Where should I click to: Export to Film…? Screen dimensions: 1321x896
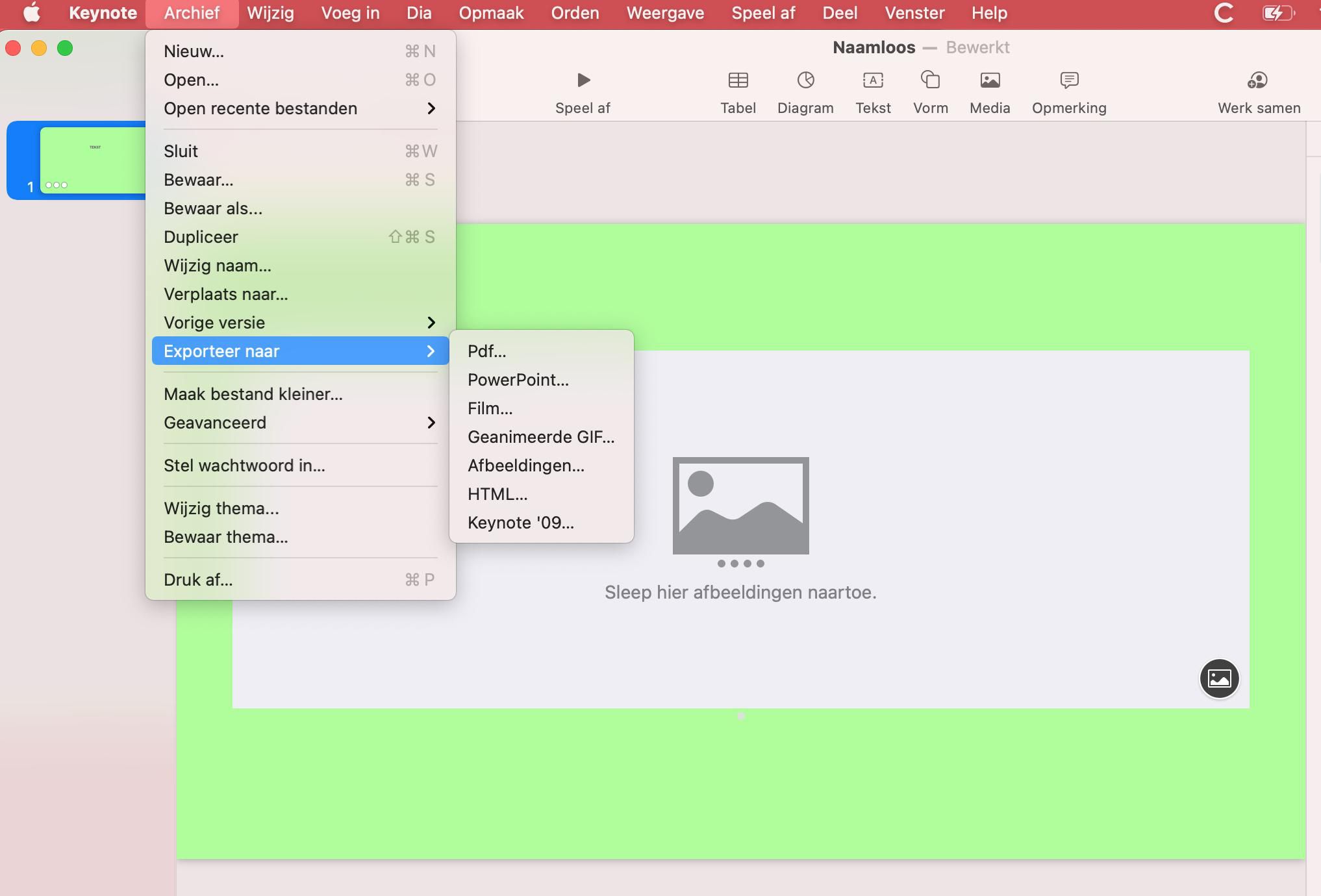click(x=542, y=408)
